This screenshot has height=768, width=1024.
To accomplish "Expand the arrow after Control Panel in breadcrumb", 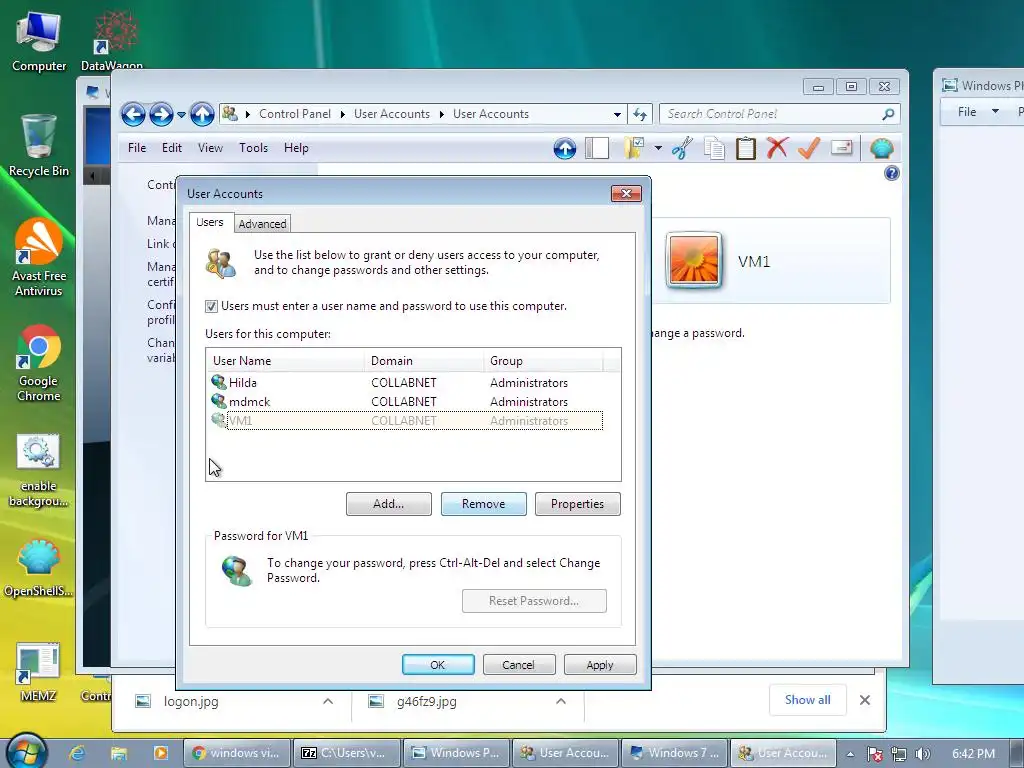I will 343,114.
